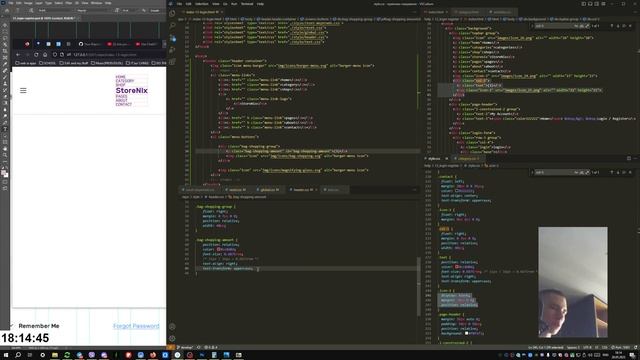640x360 pixels.
Task: Open Photoshop Layer menu
Action: pos(39,3)
